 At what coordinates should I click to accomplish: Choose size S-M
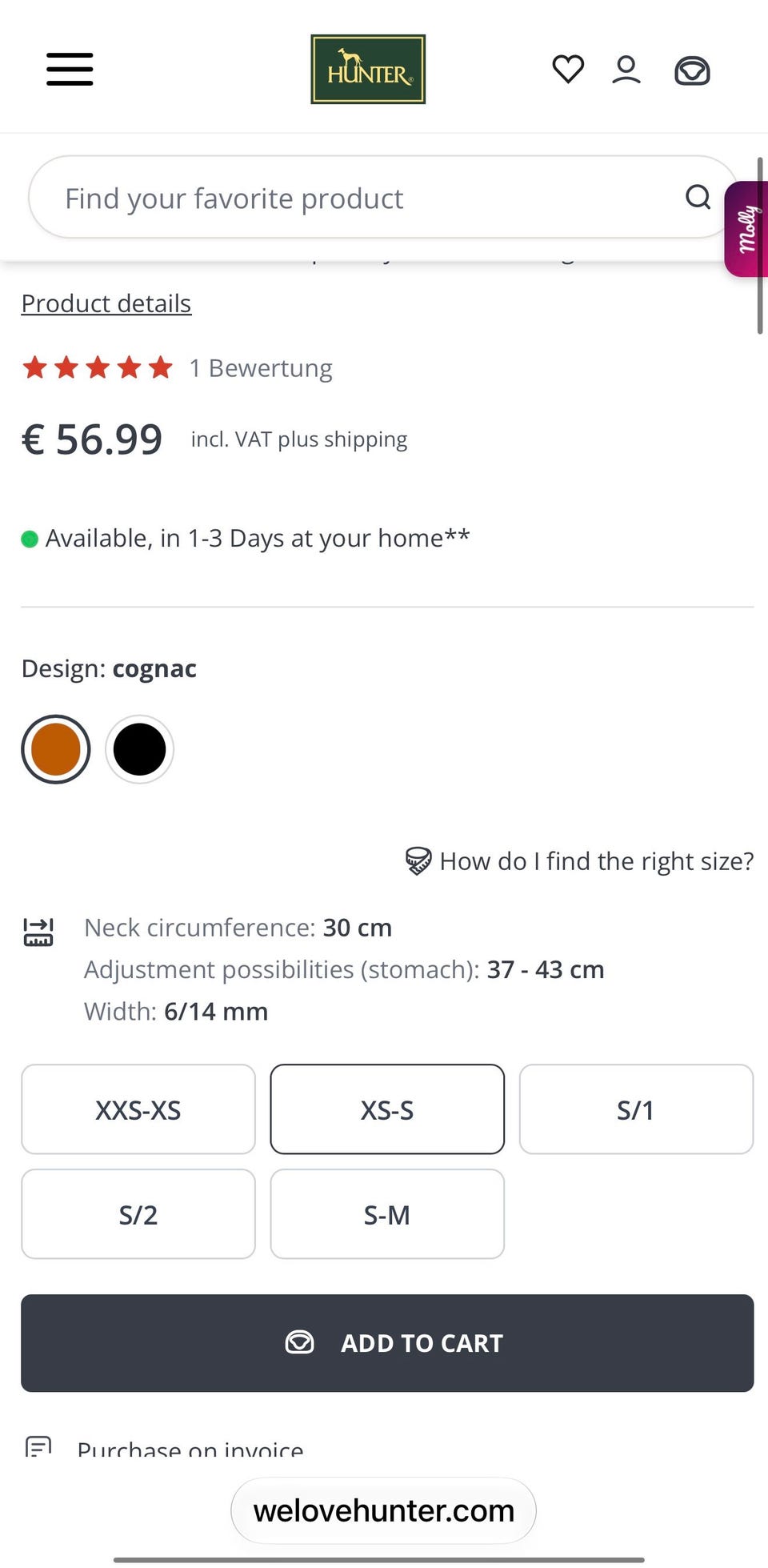pyautogui.click(x=387, y=1214)
